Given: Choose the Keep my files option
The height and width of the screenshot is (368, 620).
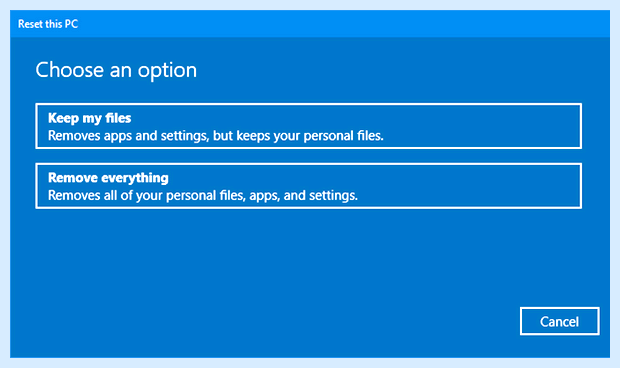Looking at the screenshot, I should coord(308,126).
